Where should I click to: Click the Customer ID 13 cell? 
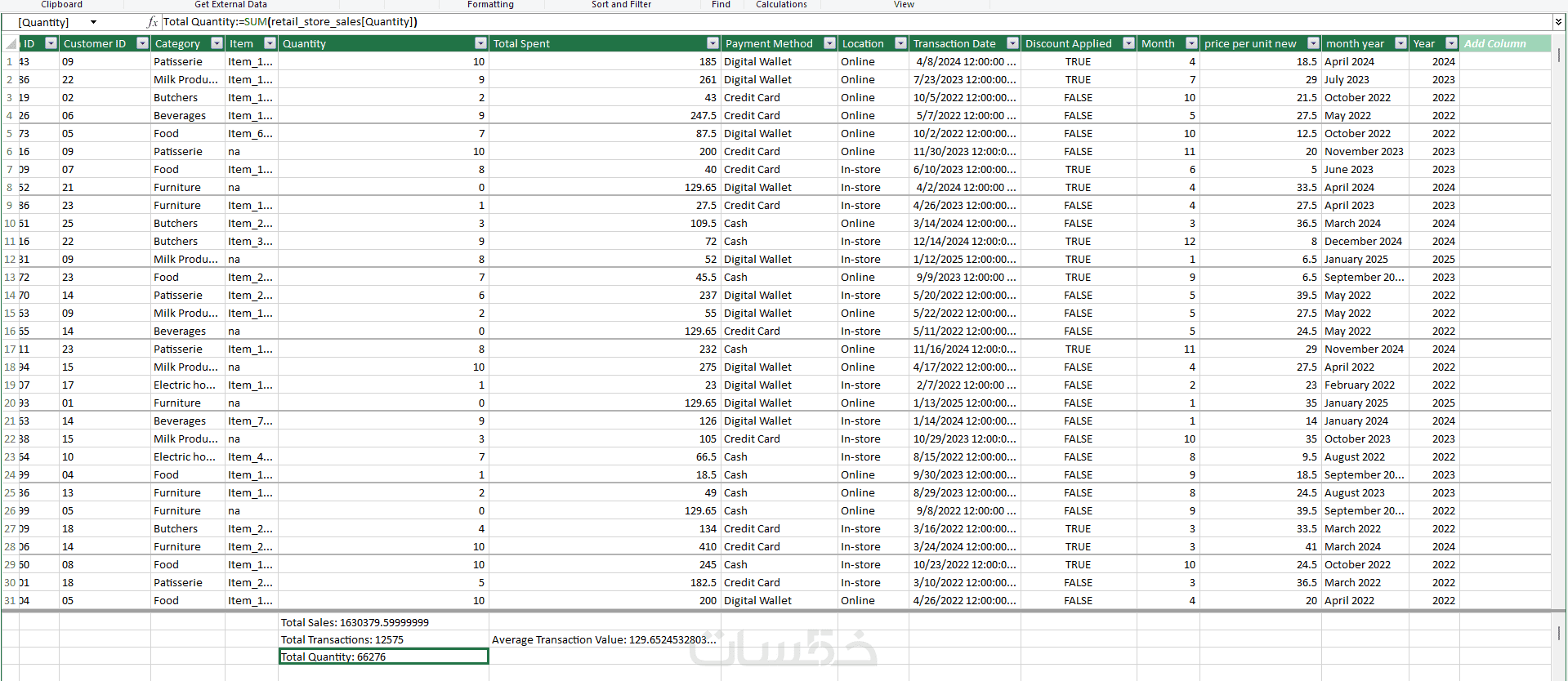[x=105, y=492]
